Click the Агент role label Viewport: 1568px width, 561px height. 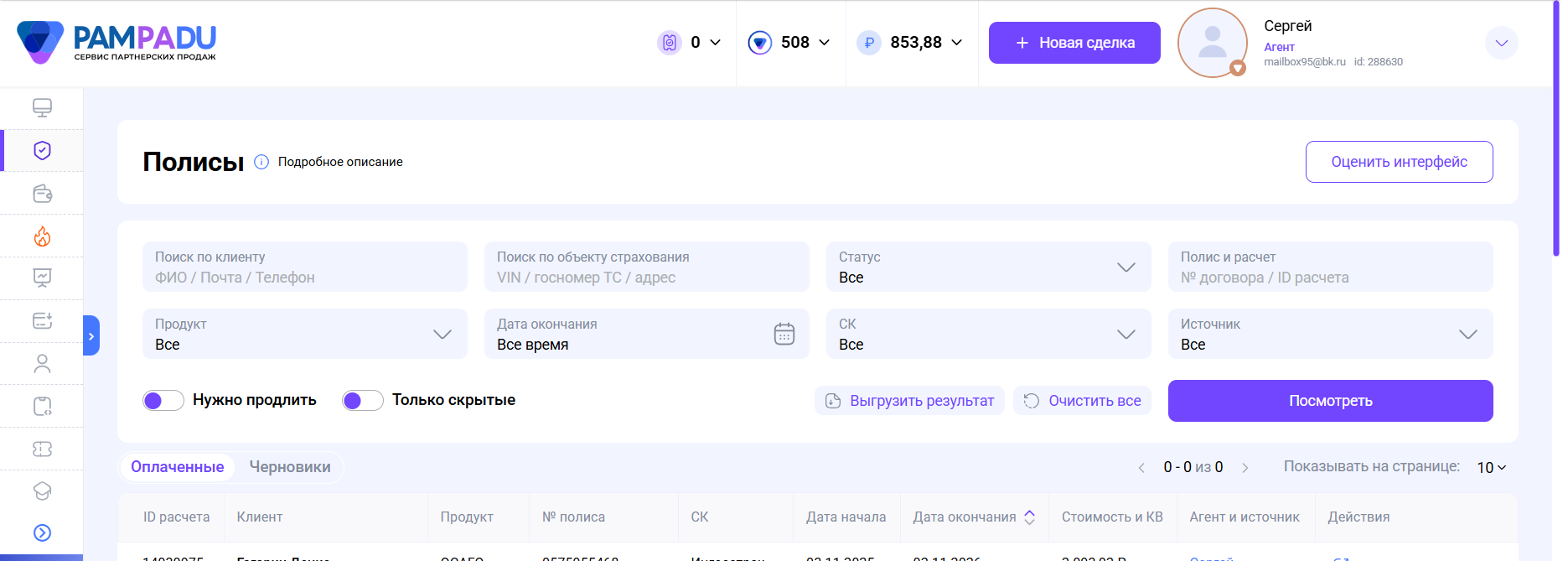[x=1279, y=47]
